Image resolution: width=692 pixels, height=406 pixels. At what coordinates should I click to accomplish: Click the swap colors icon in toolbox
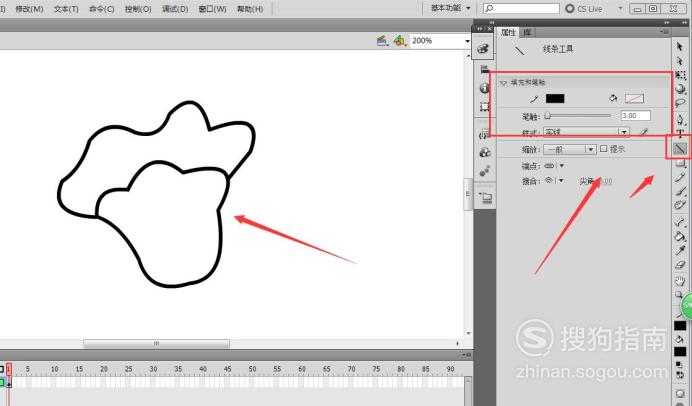(x=680, y=374)
